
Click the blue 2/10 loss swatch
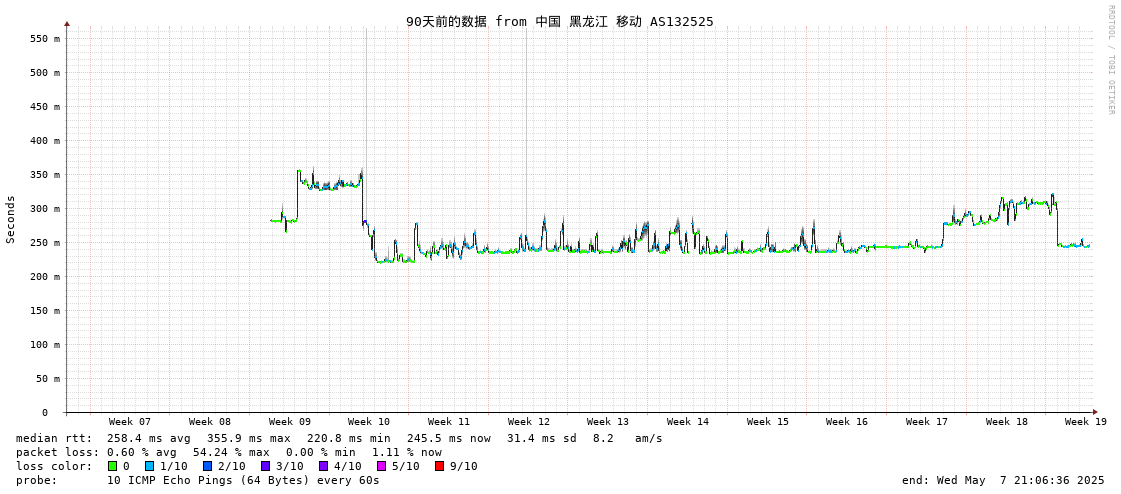[207, 466]
